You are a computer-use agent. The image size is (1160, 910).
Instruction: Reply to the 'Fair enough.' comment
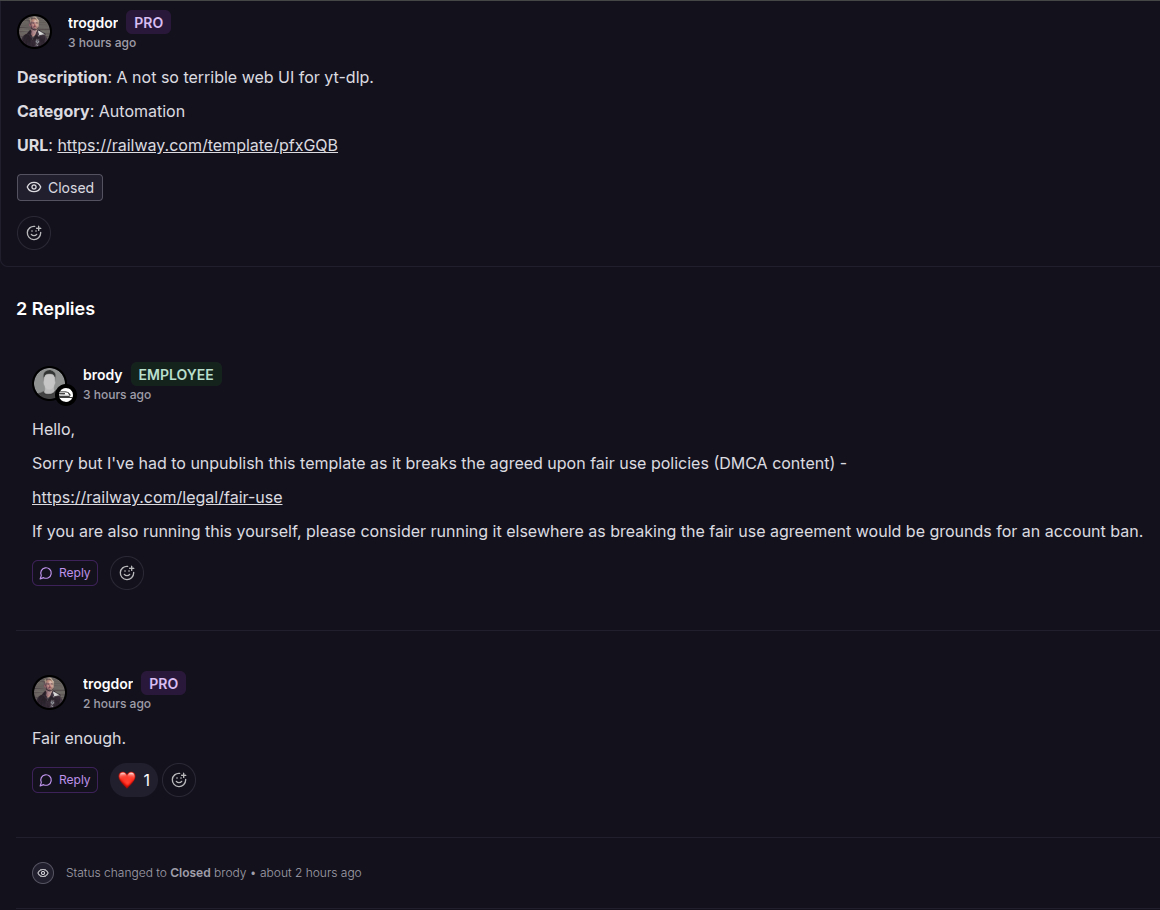(65, 780)
